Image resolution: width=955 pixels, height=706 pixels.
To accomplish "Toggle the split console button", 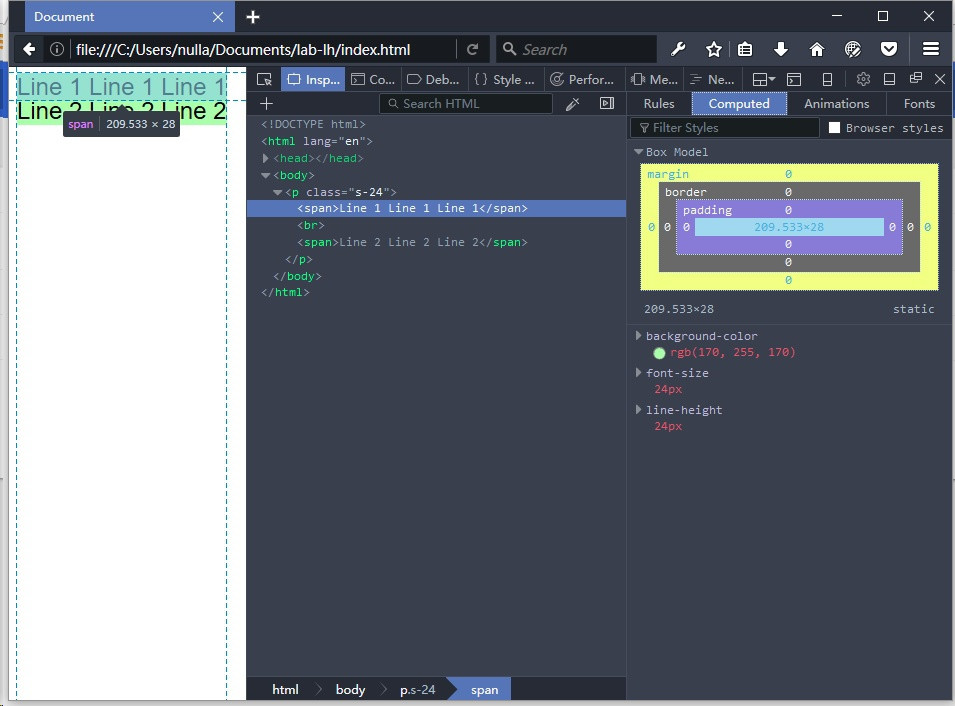I will pos(794,79).
